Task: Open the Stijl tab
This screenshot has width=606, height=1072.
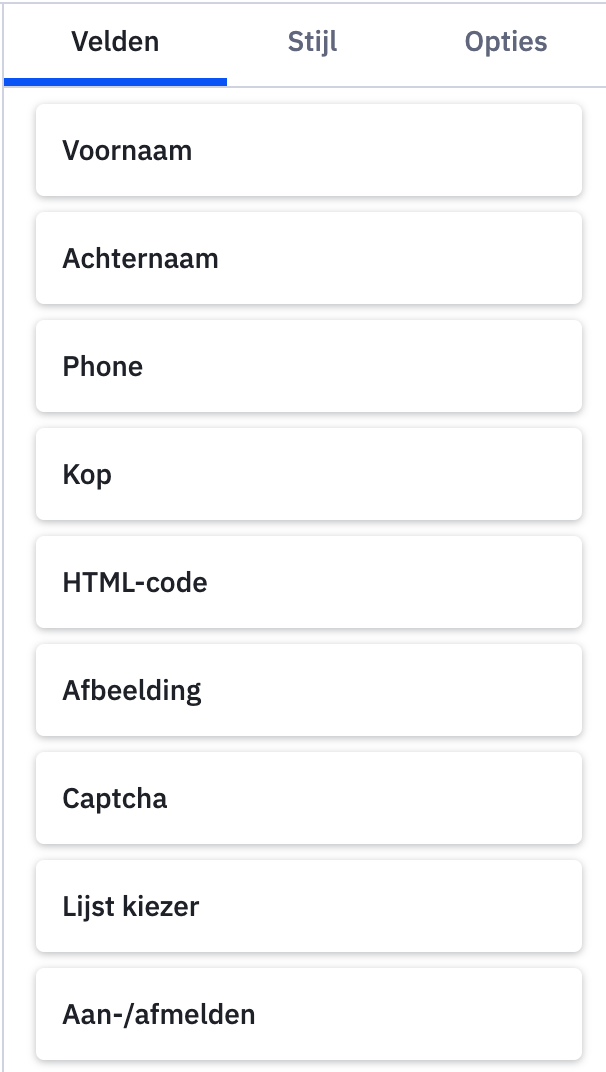Action: [312, 43]
